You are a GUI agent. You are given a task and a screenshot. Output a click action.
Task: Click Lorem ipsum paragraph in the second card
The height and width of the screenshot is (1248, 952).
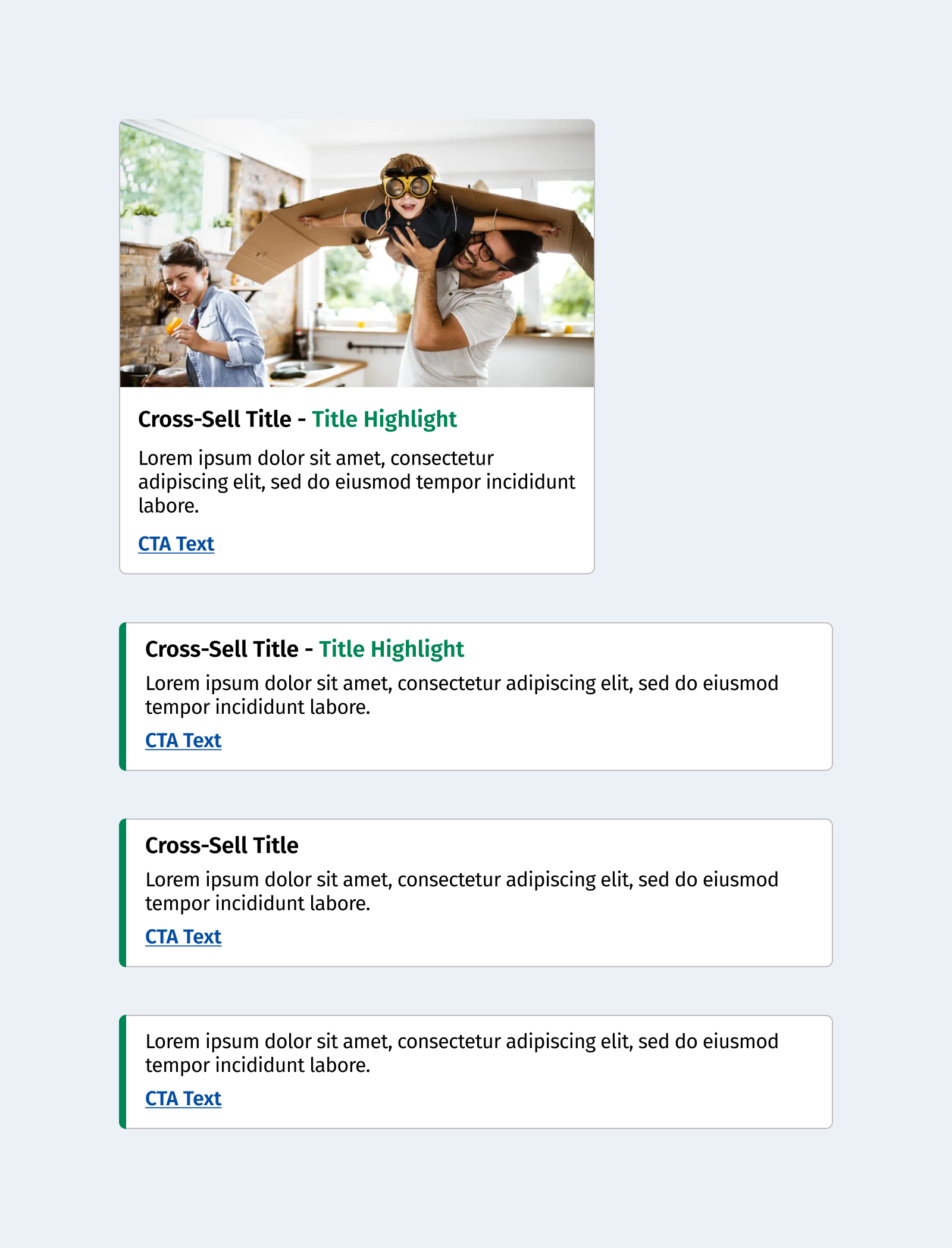[462, 695]
